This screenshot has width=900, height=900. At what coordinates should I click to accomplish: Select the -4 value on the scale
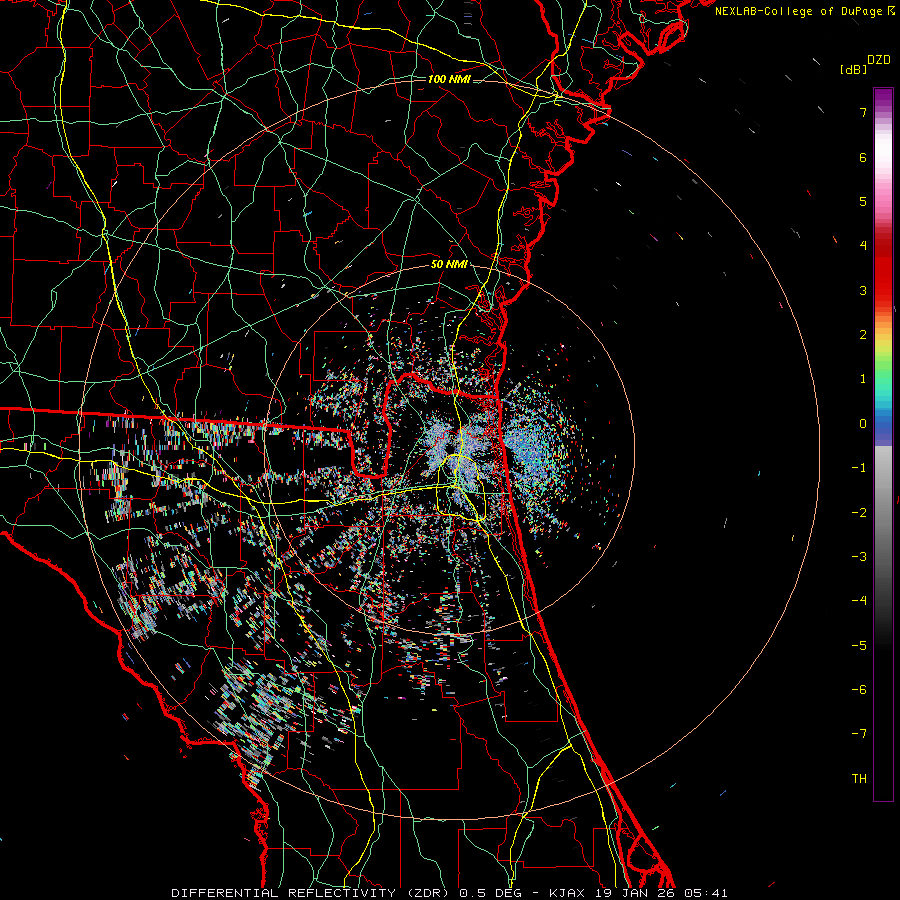[859, 601]
